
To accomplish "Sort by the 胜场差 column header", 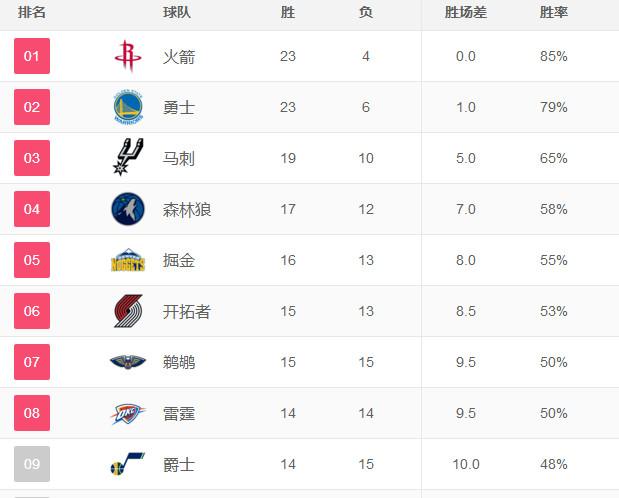I will coord(465,12).
